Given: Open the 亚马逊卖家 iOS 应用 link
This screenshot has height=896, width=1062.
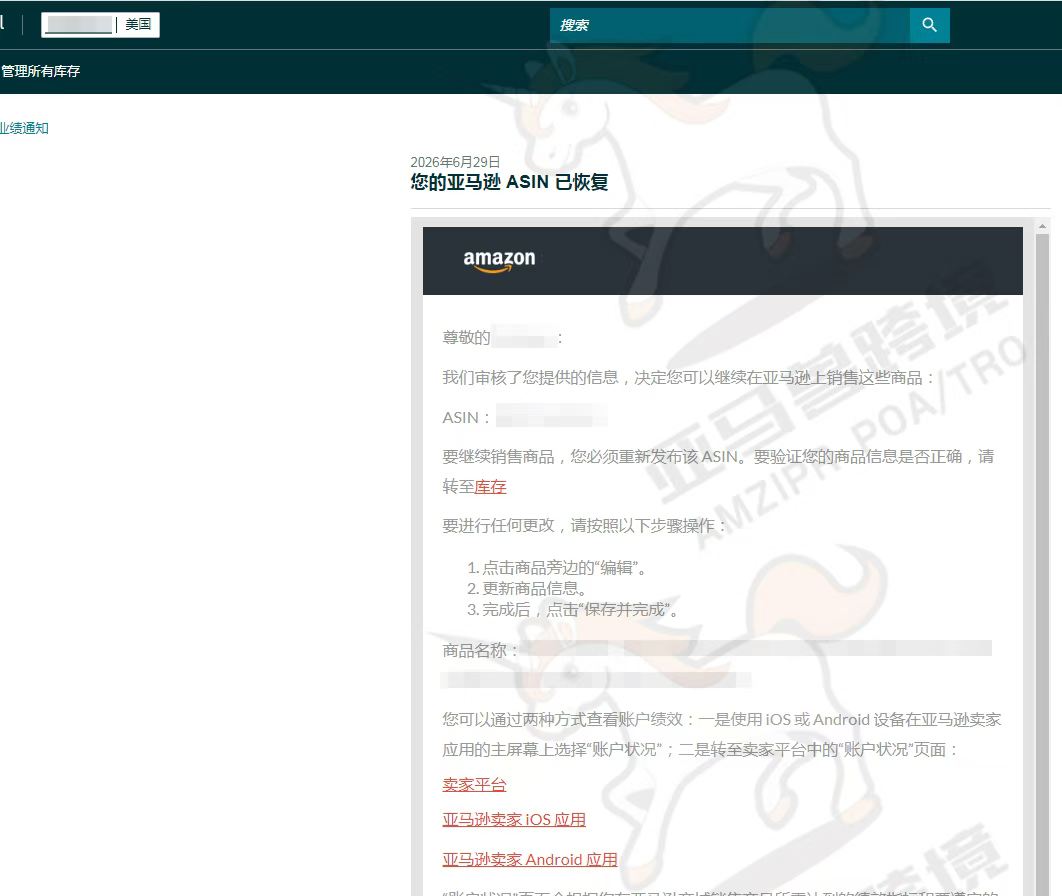Looking at the screenshot, I should (x=514, y=819).
